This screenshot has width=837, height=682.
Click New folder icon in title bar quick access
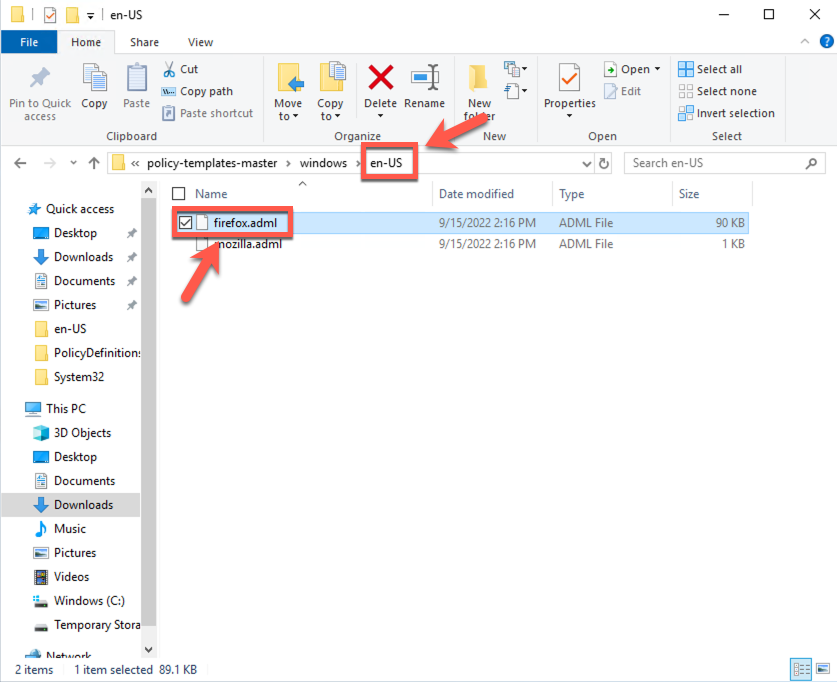tap(72, 15)
